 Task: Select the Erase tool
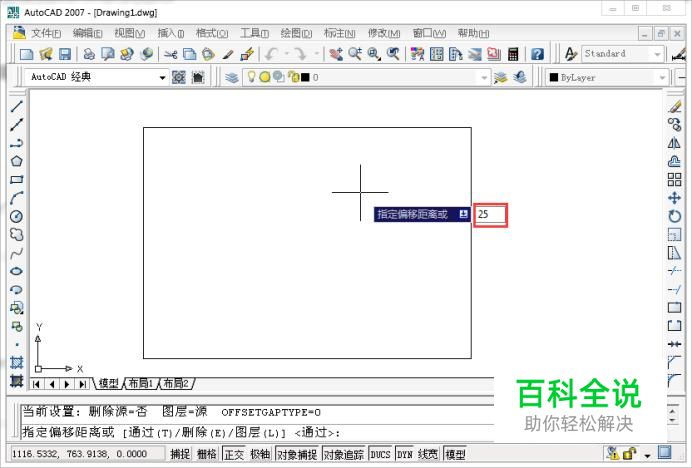(x=674, y=106)
